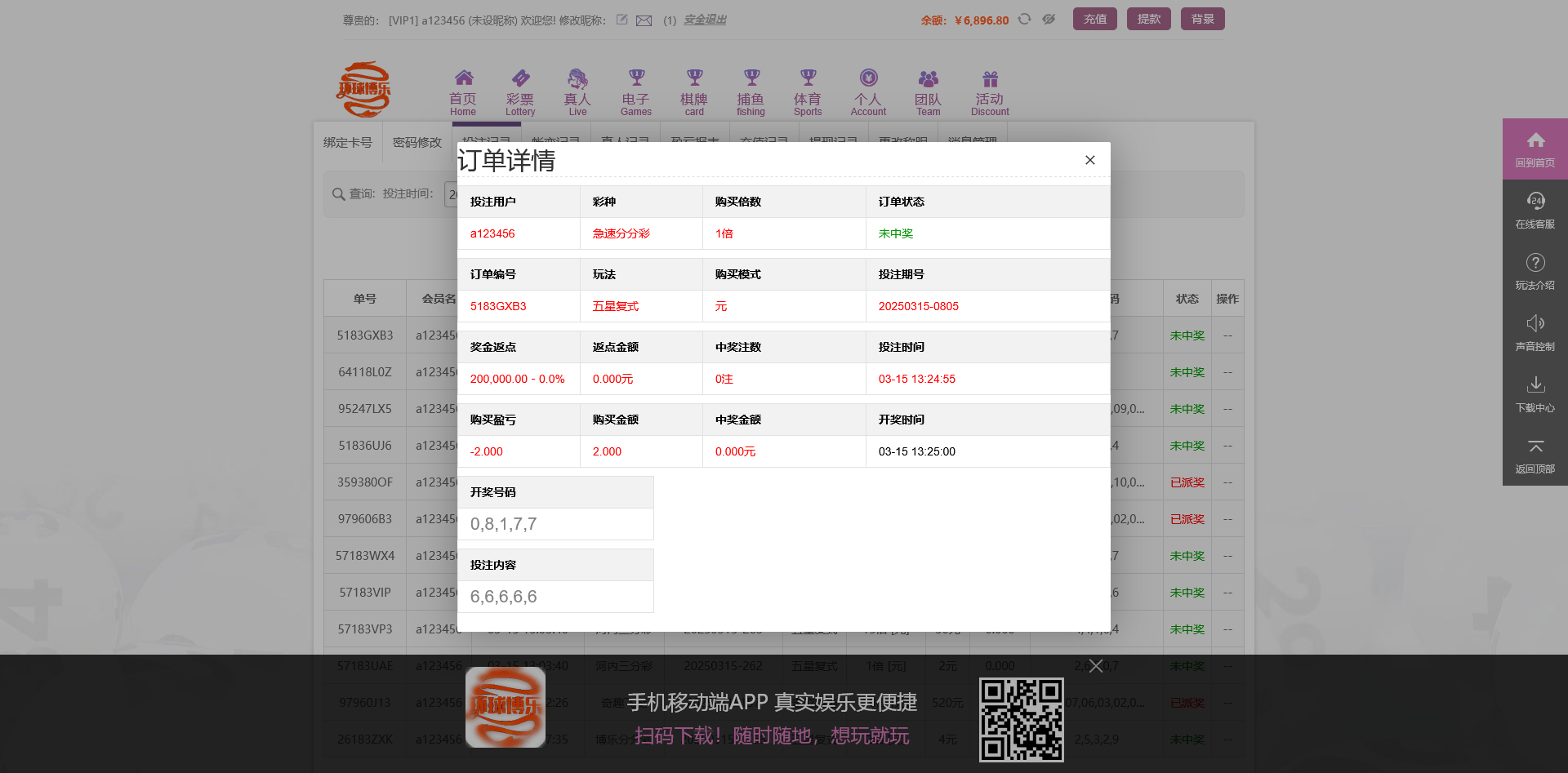
Task: Contact 在线客服 online customer service
Action: point(1535,209)
